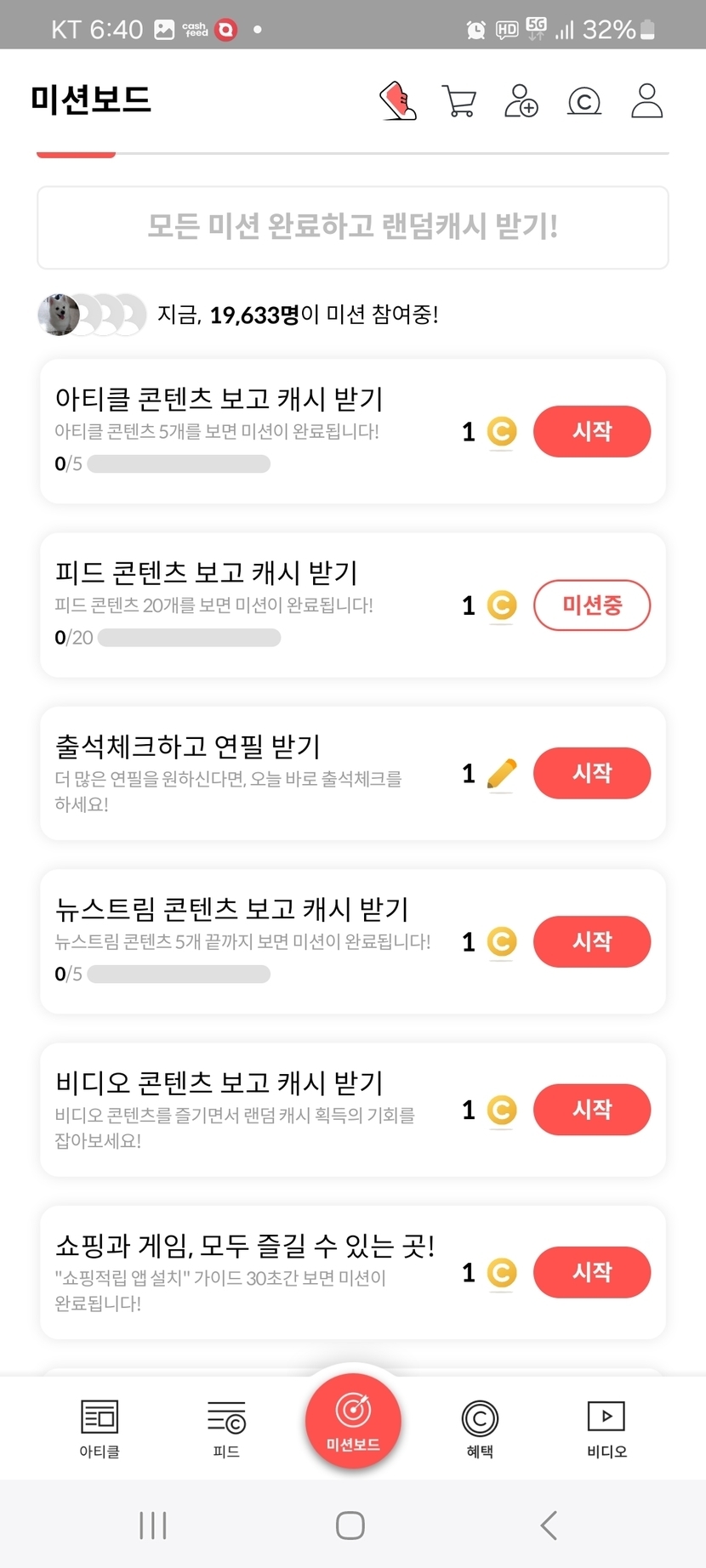
Task: Open the cash coin icon in header
Action: [x=584, y=101]
